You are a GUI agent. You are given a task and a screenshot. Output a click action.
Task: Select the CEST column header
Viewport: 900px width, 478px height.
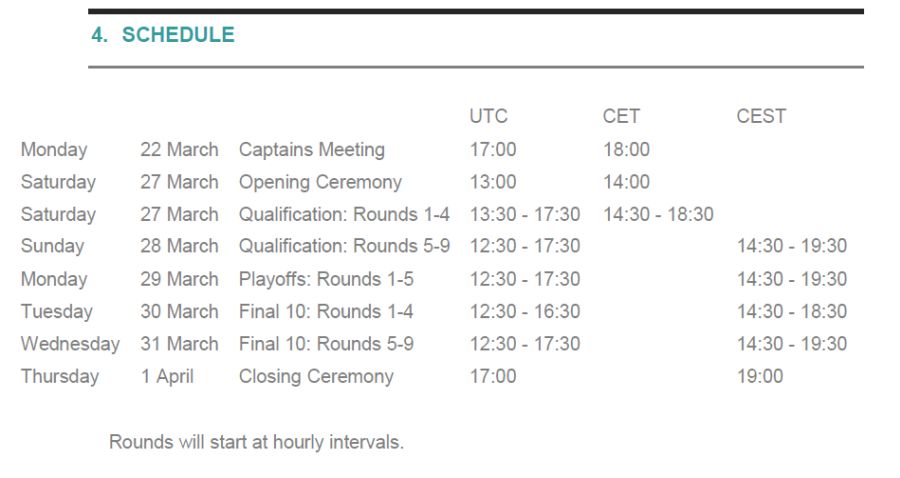(x=761, y=116)
